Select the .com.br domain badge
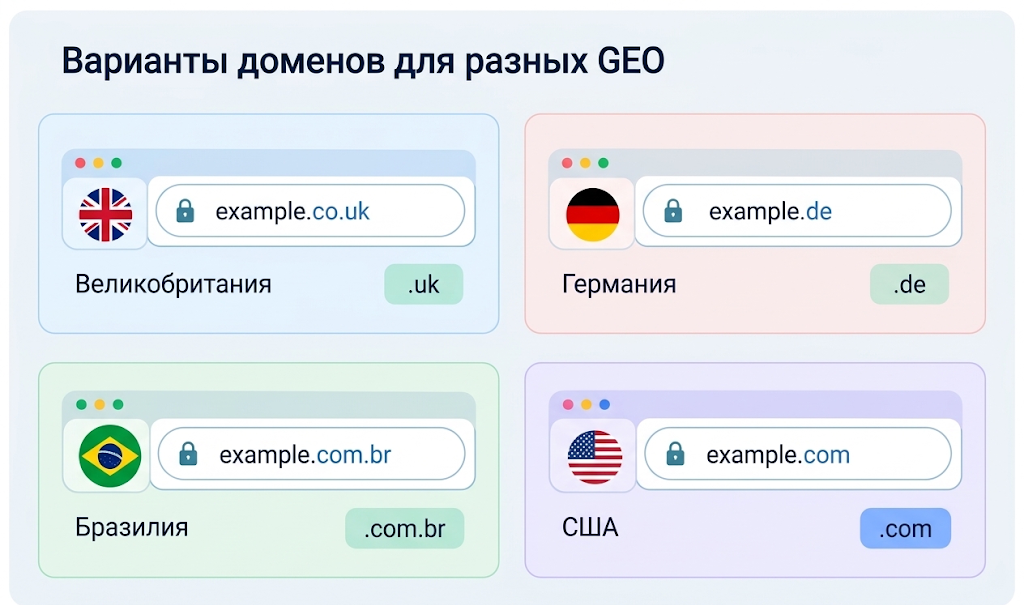Viewport: 1024px width, 605px height. coord(404,528)
